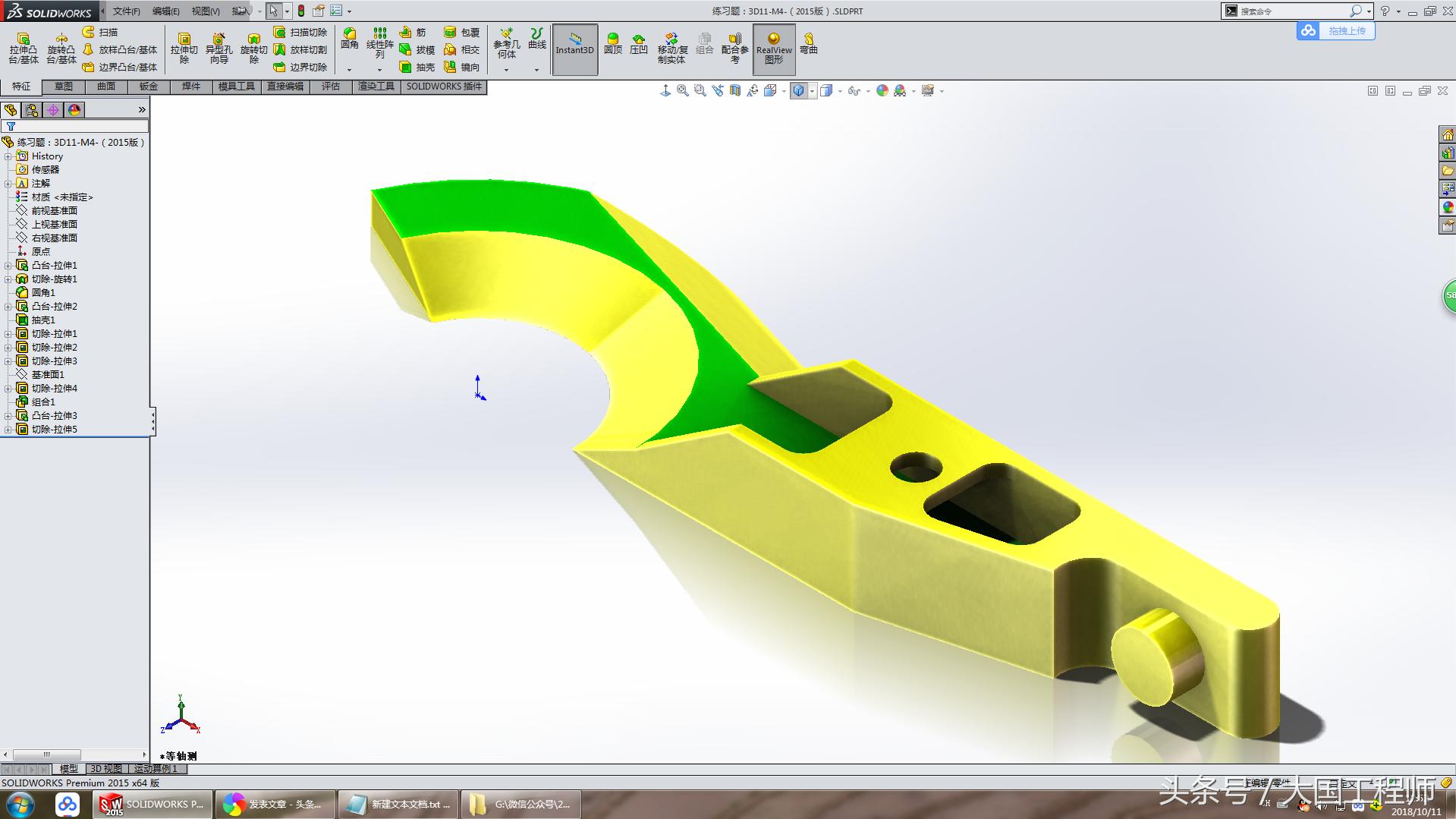Expand the History node in feature tree
Viewport: 1456px width, 819px height.
[9, 156]
